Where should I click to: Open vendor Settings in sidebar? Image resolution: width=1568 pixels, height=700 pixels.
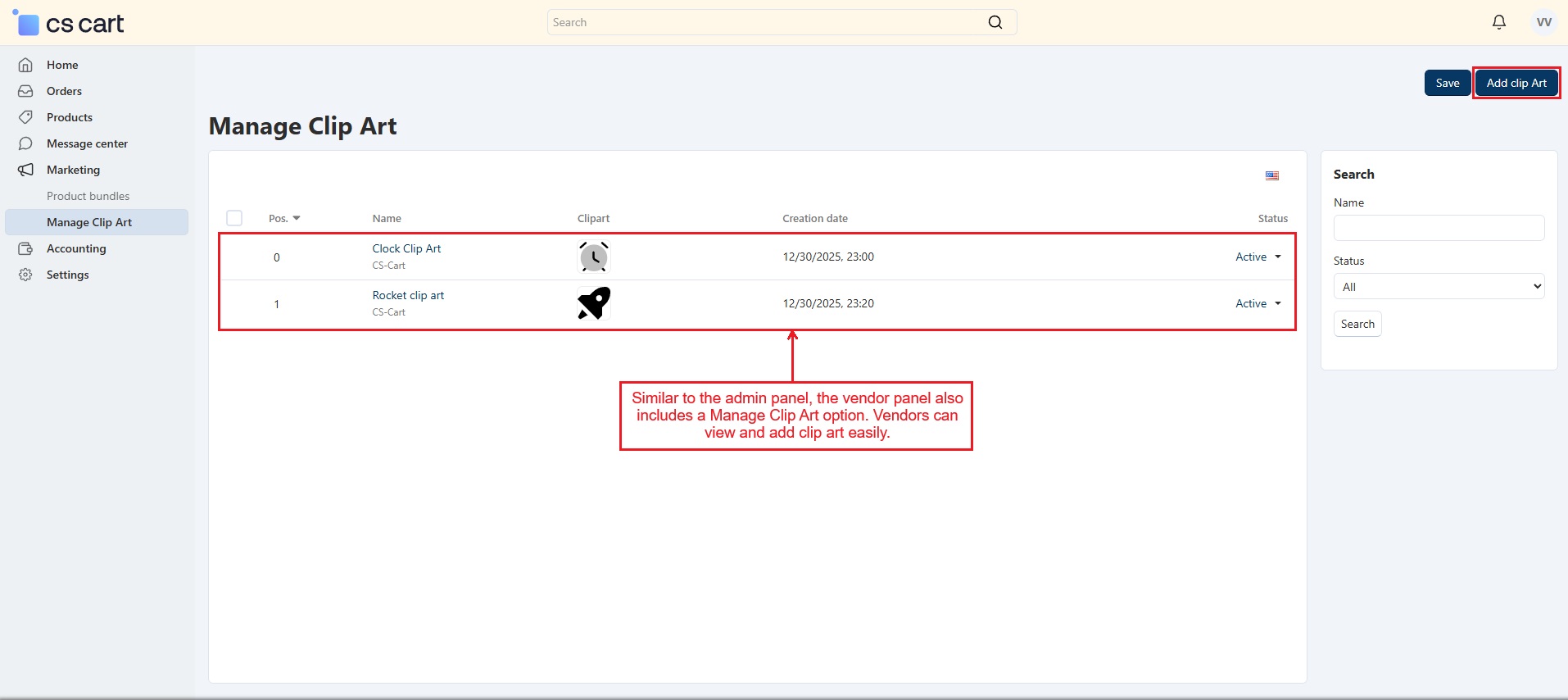point(67,275)
